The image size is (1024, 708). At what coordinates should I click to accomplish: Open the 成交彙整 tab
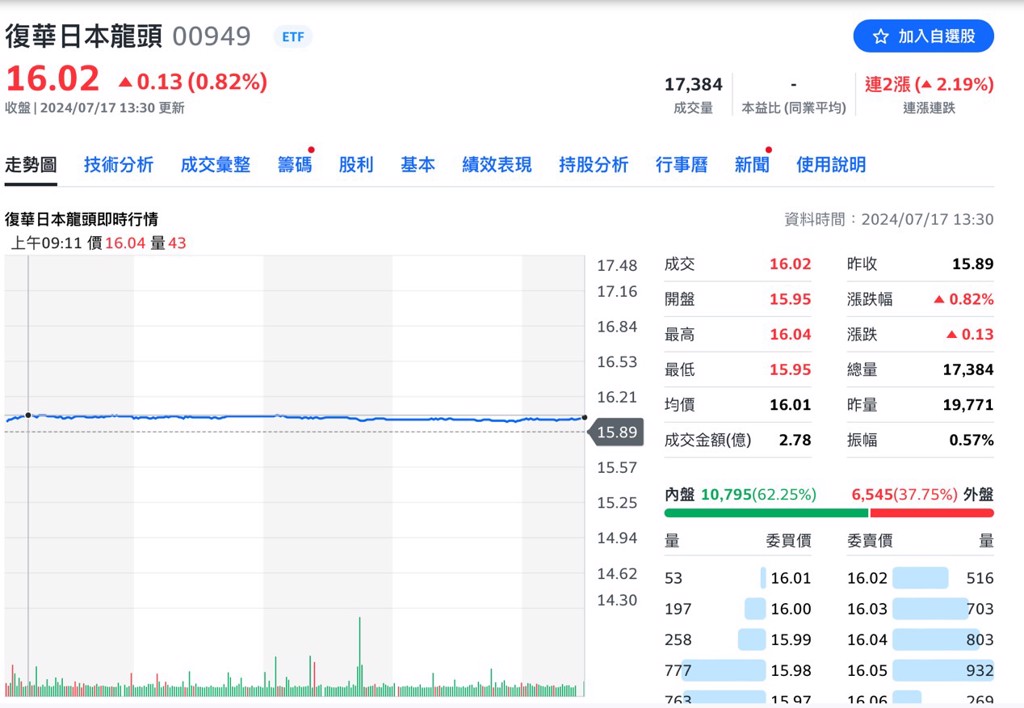[216, 164]
